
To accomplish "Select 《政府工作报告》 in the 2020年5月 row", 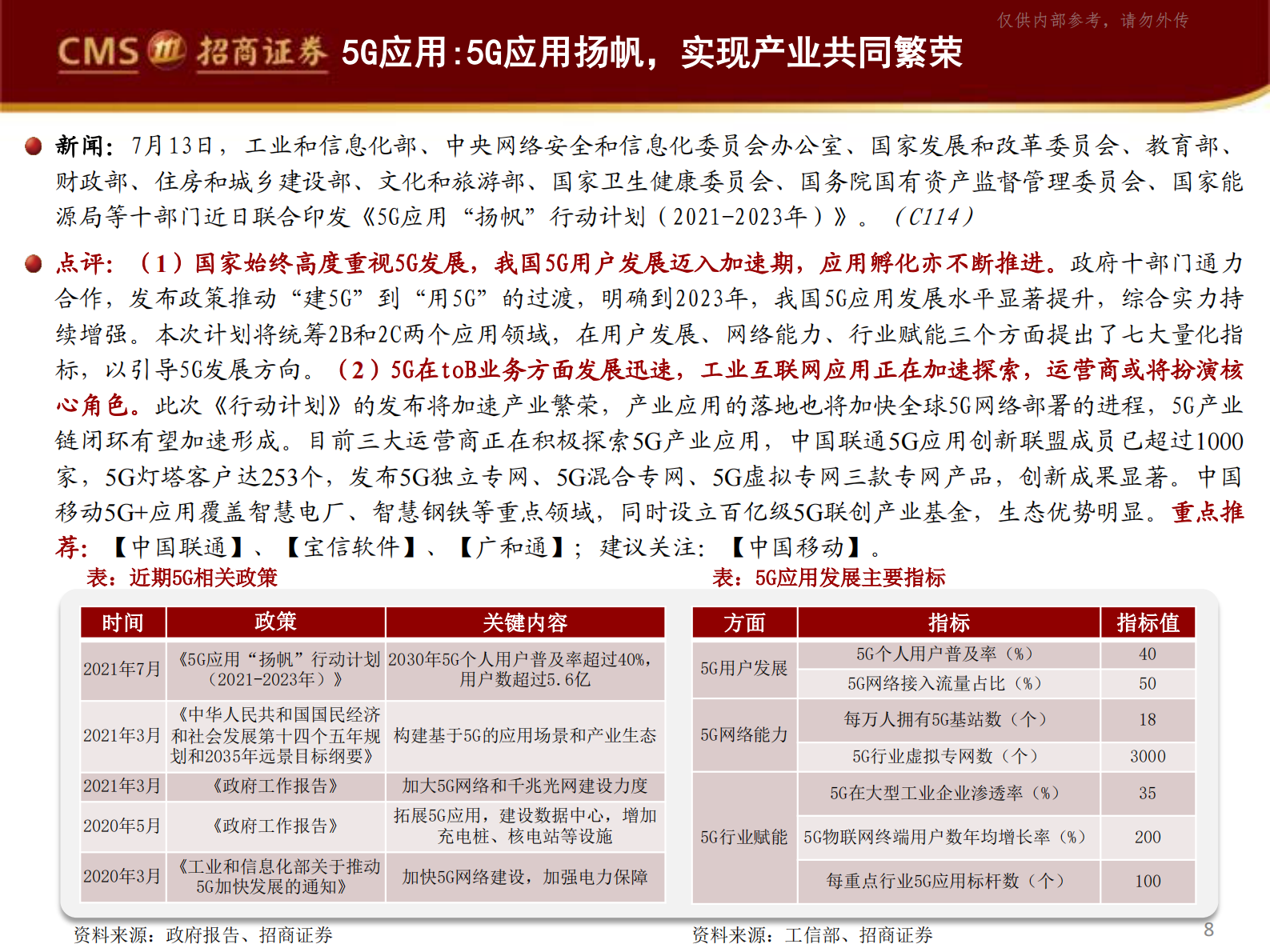I will click(x=275, y=826).
